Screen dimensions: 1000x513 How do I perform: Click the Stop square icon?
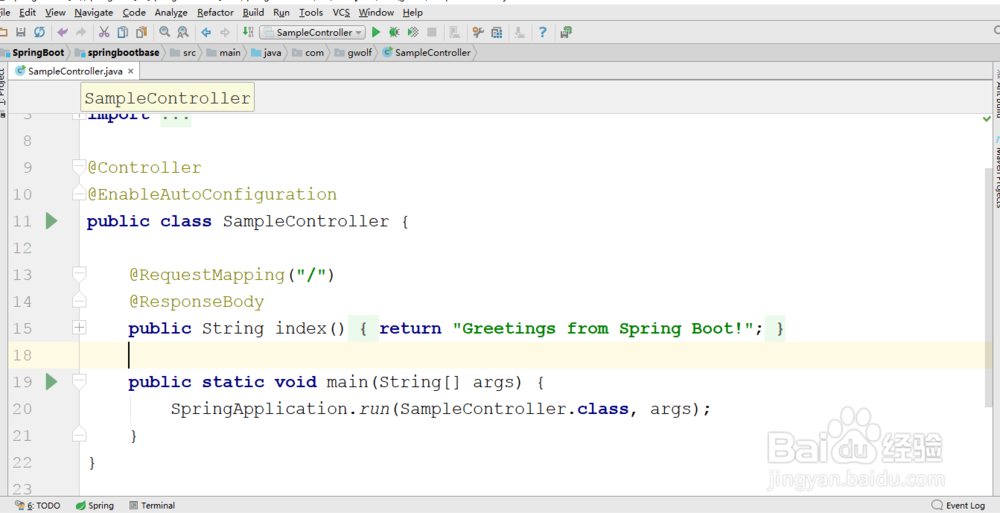pos(432,32)
